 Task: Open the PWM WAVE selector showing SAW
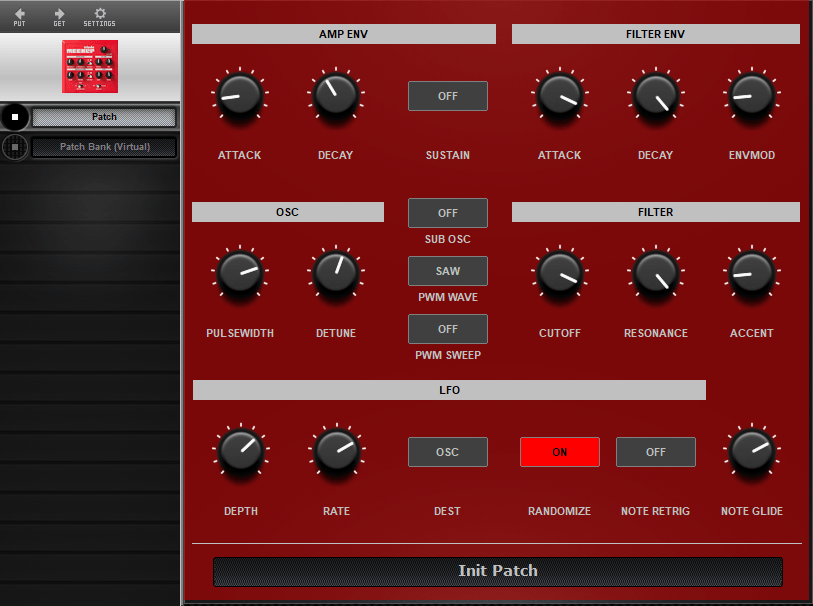pyautogui.click(x=447, y=270)
